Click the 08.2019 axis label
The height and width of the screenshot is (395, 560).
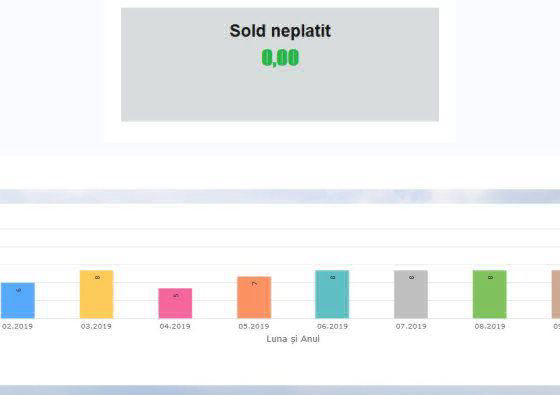490,326
